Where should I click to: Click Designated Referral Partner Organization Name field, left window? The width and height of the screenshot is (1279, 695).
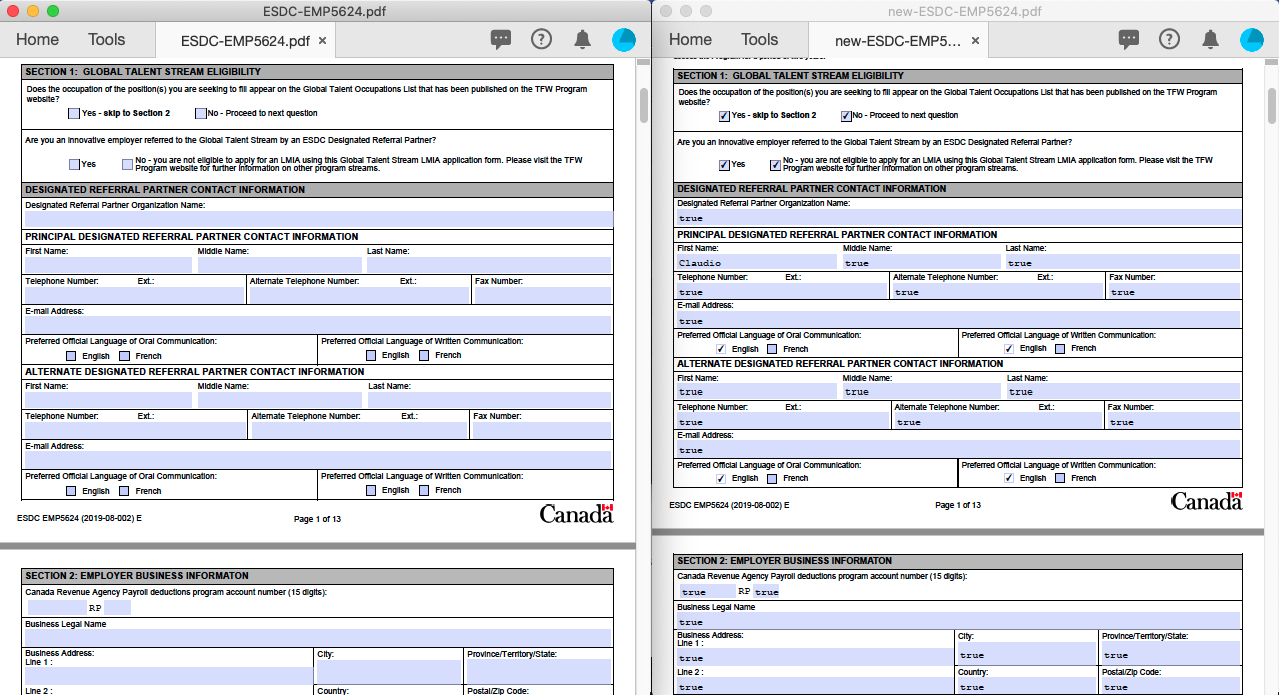coord(318,219)
